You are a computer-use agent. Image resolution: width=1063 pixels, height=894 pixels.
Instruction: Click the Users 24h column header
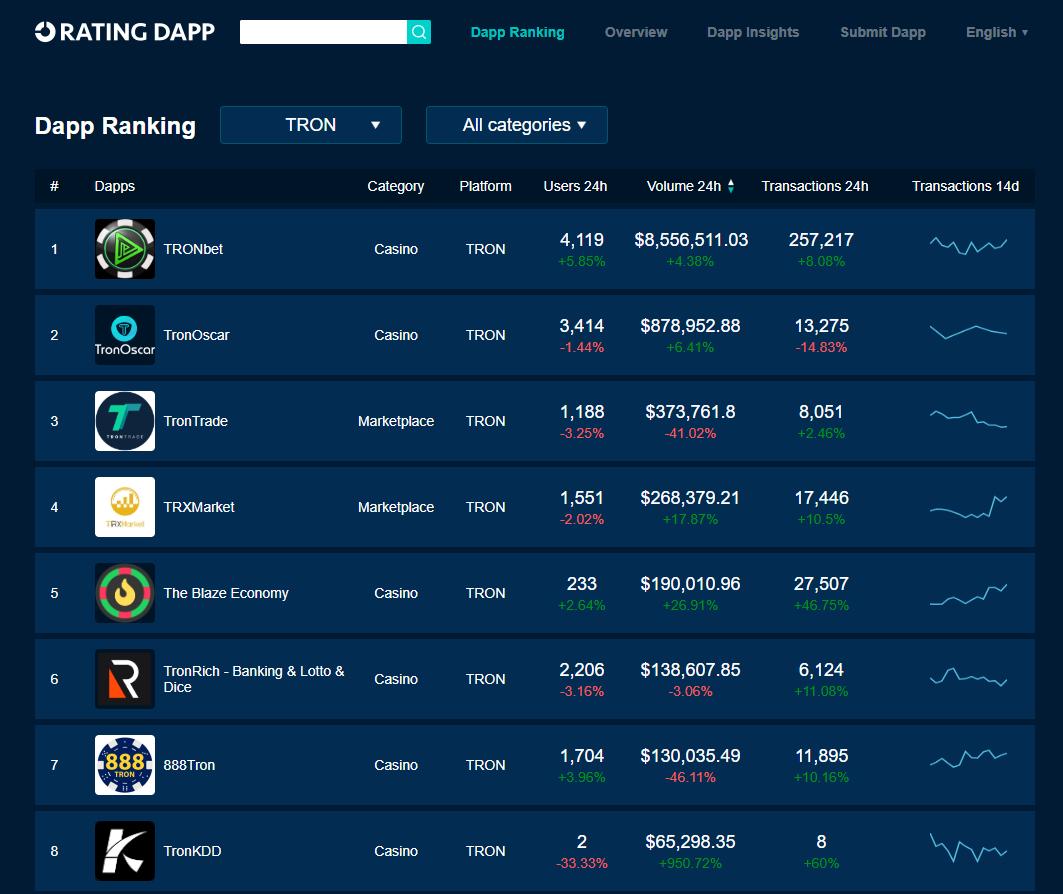pos(575,186)
